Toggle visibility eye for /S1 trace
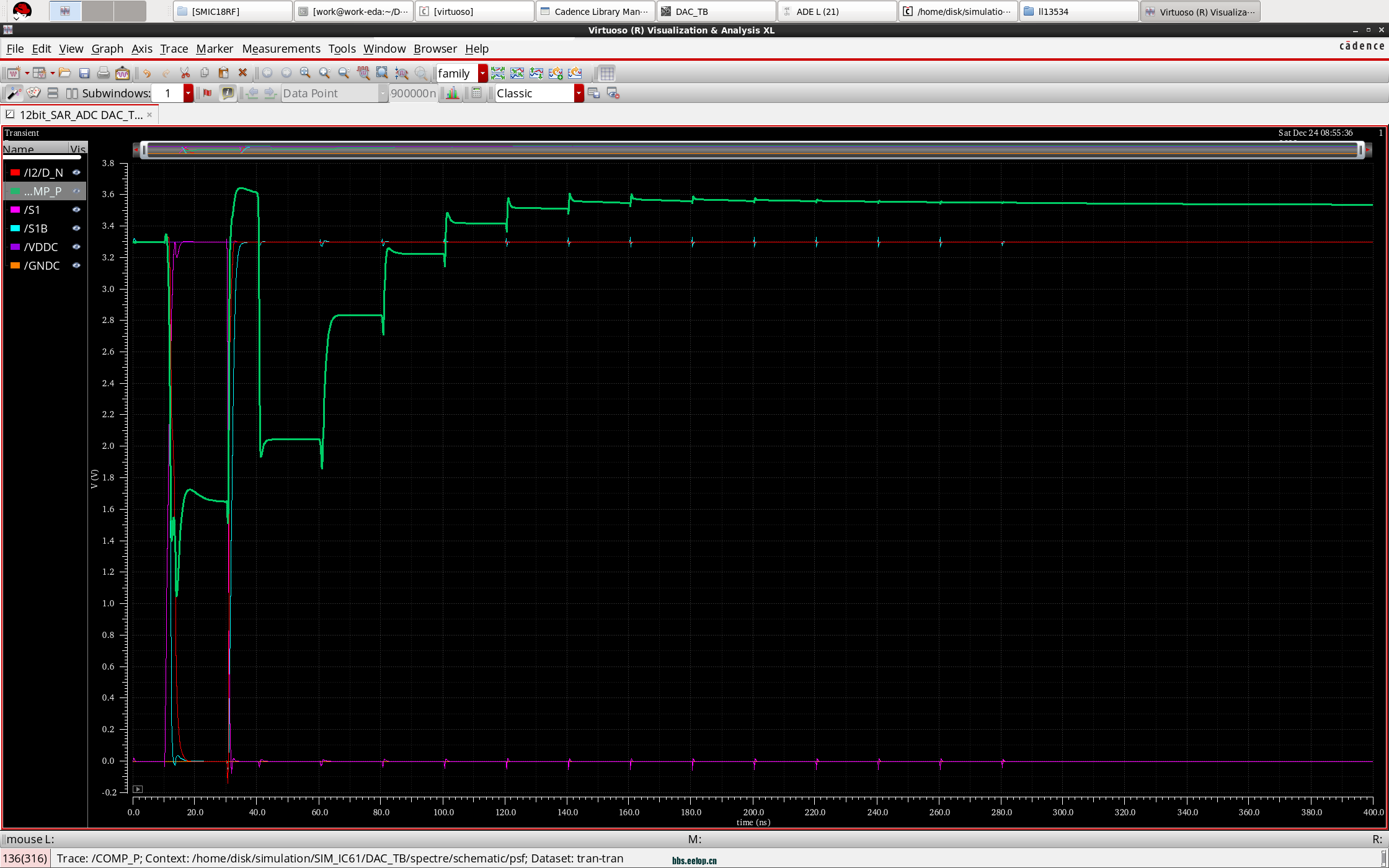This screenshot has height=868, width=1389. click(x=76, y=210)
